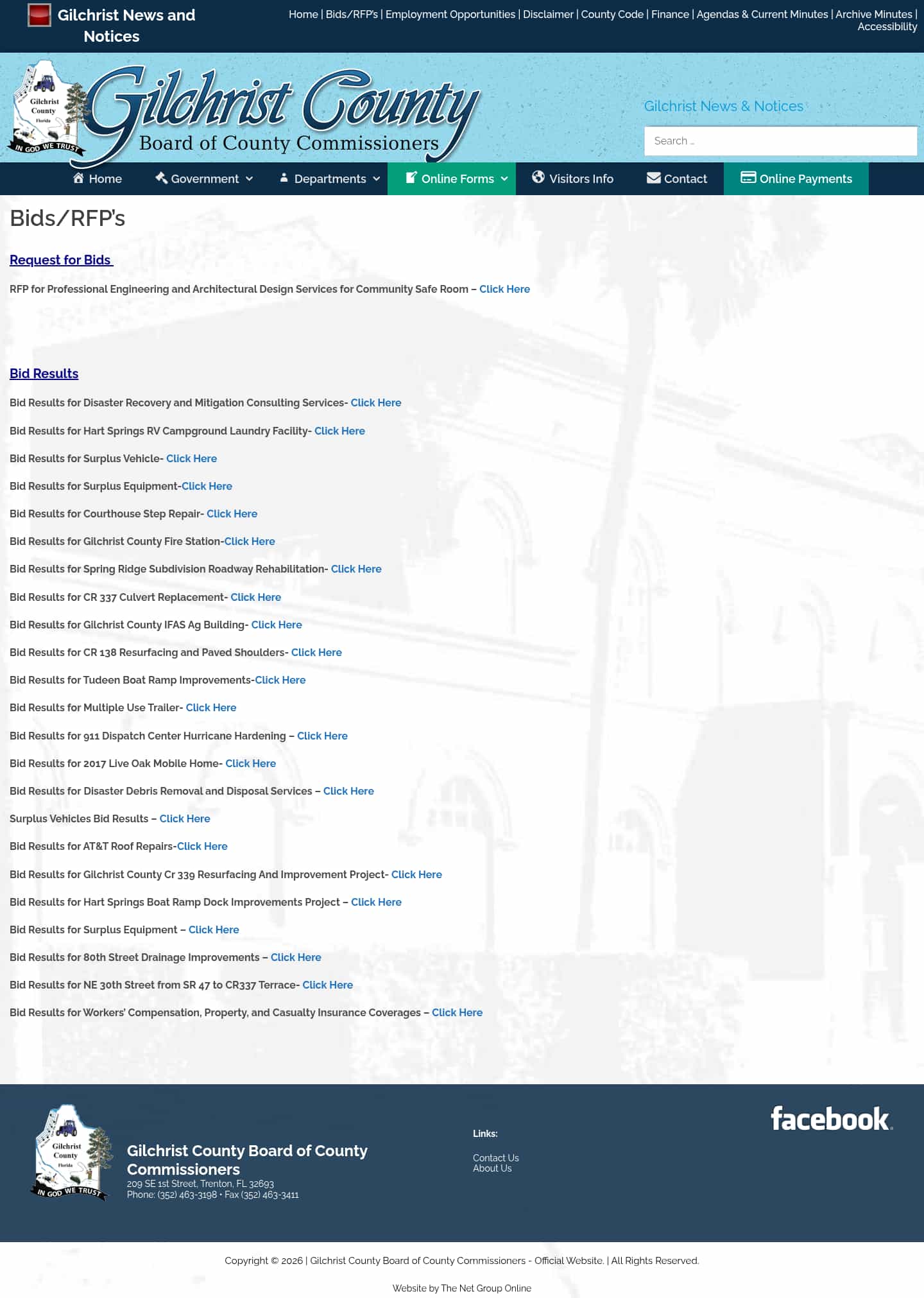Click the Gilchrist County seal in header
Screen dimensions: 924x1298
[48, 109]
